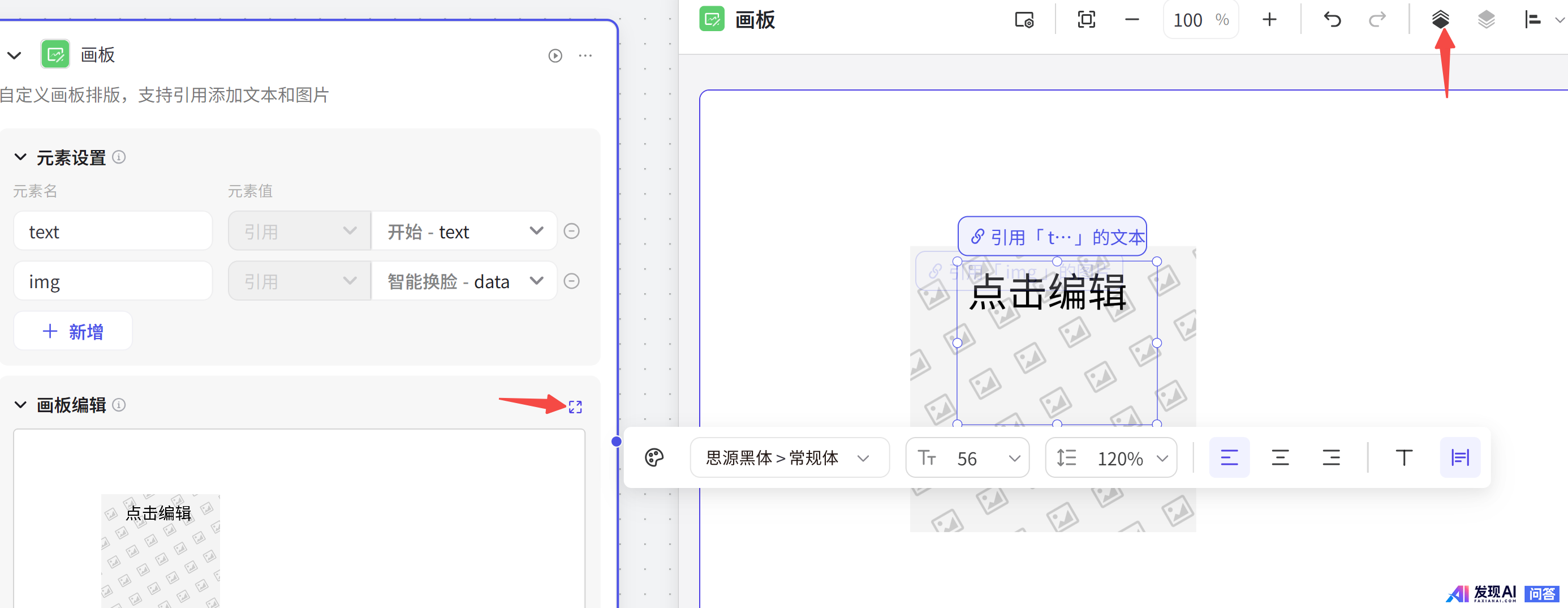Zoom out with the minus icon
Screen dimensions: 1568x608
[x=1131, y=20]
